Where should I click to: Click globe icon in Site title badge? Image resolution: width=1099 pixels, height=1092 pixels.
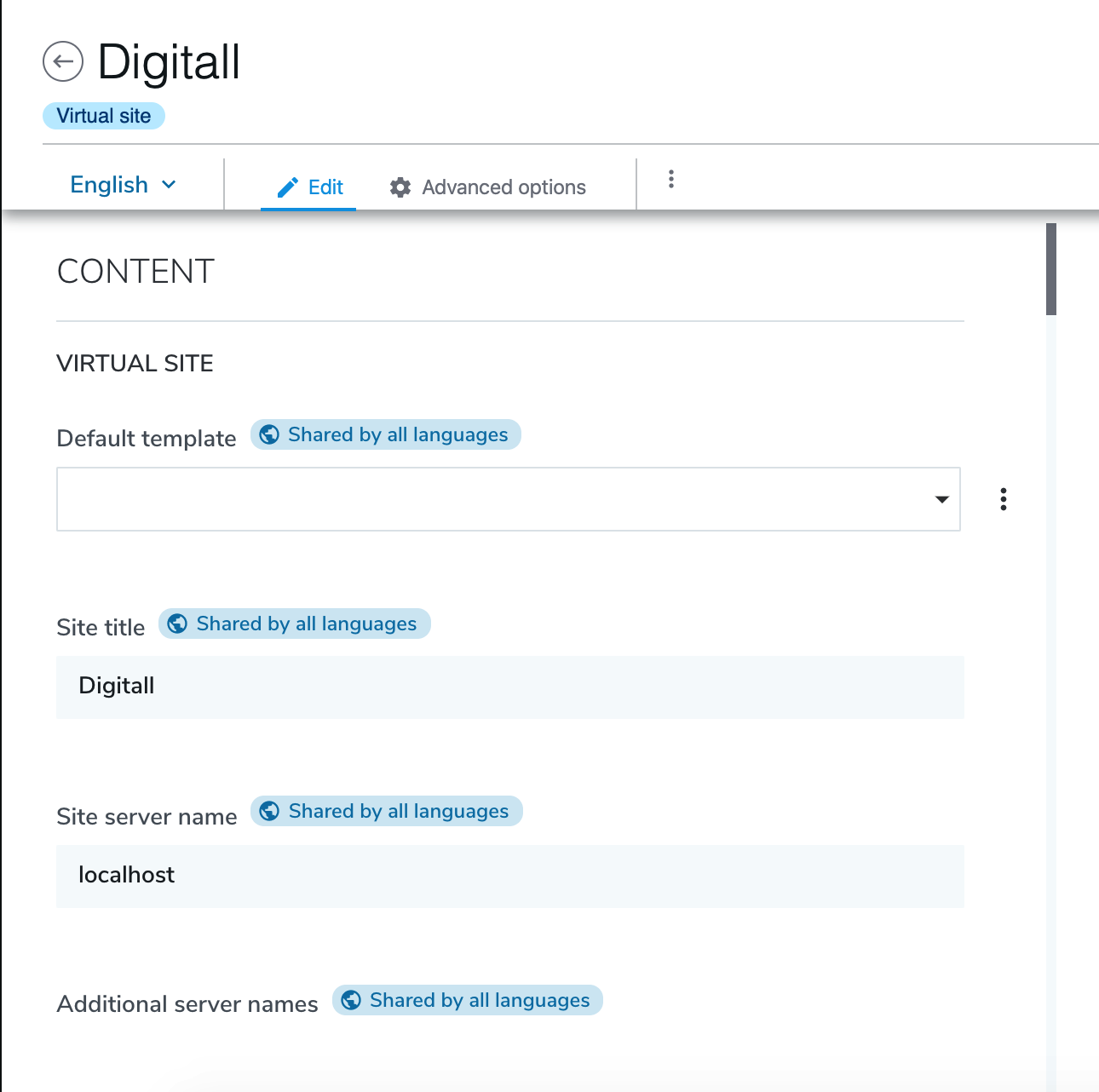(x=177, y=624)
